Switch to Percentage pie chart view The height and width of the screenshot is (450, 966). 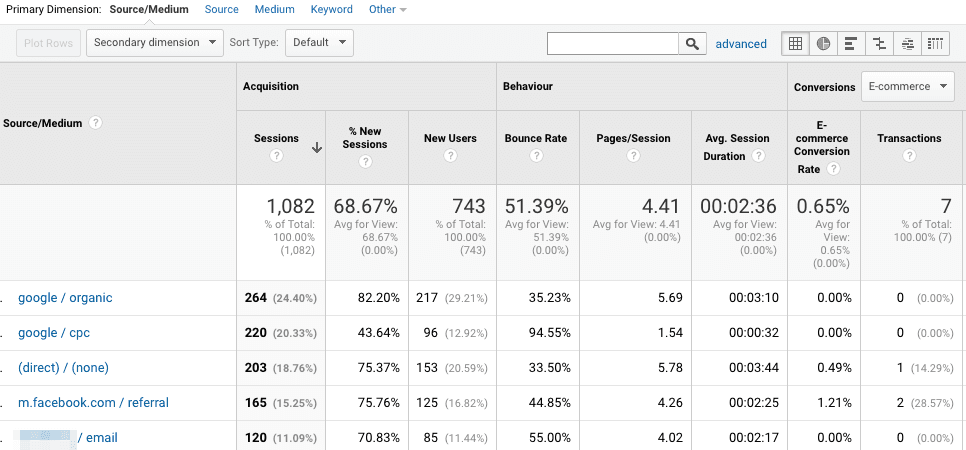(823, 43)
